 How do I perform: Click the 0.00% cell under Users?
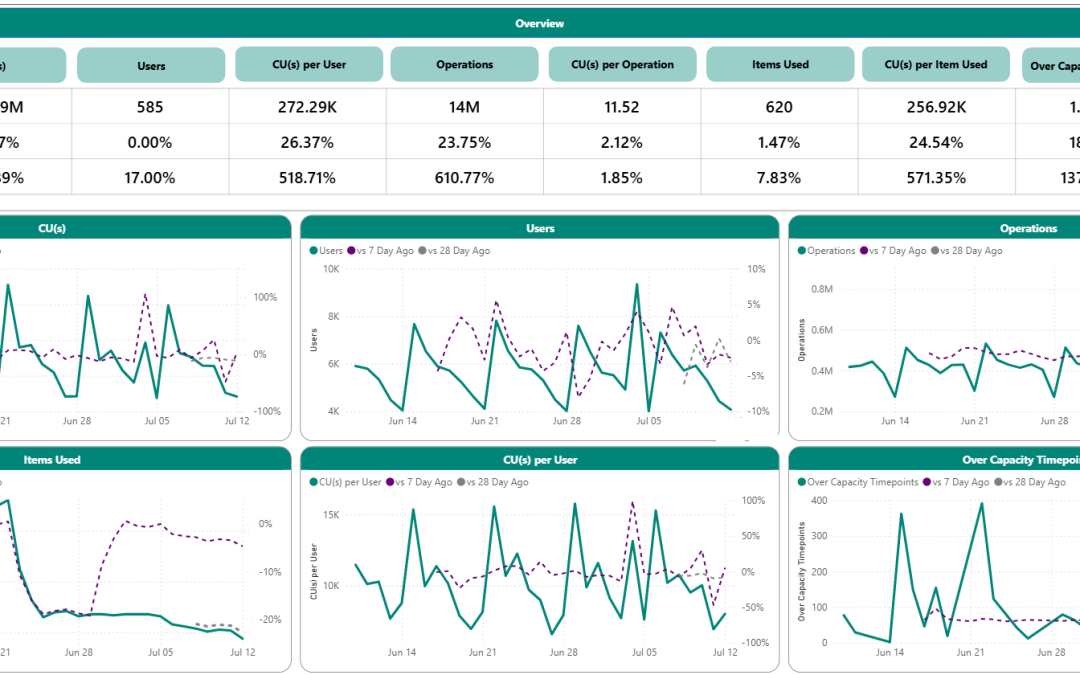point(150,143)
